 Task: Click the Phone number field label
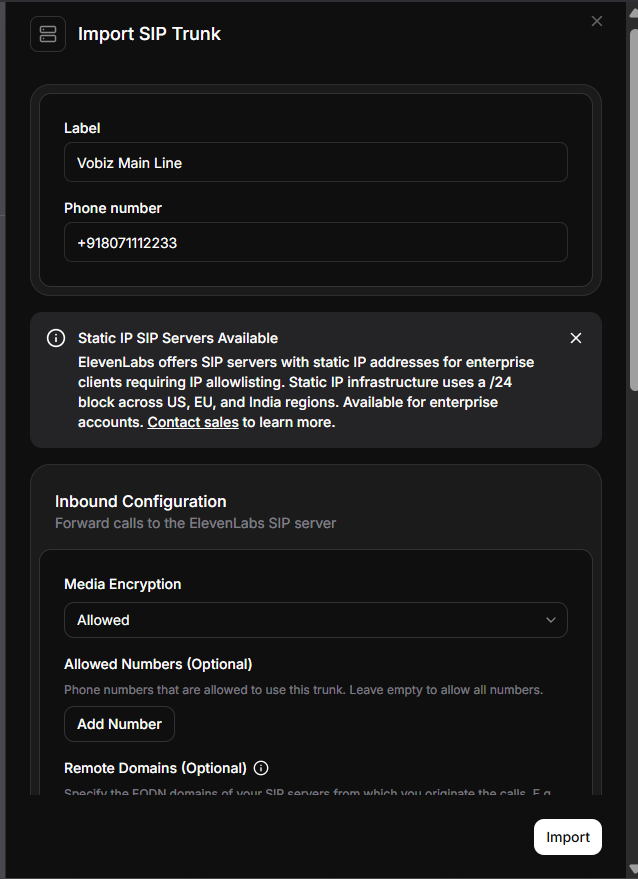pos(113,208)
